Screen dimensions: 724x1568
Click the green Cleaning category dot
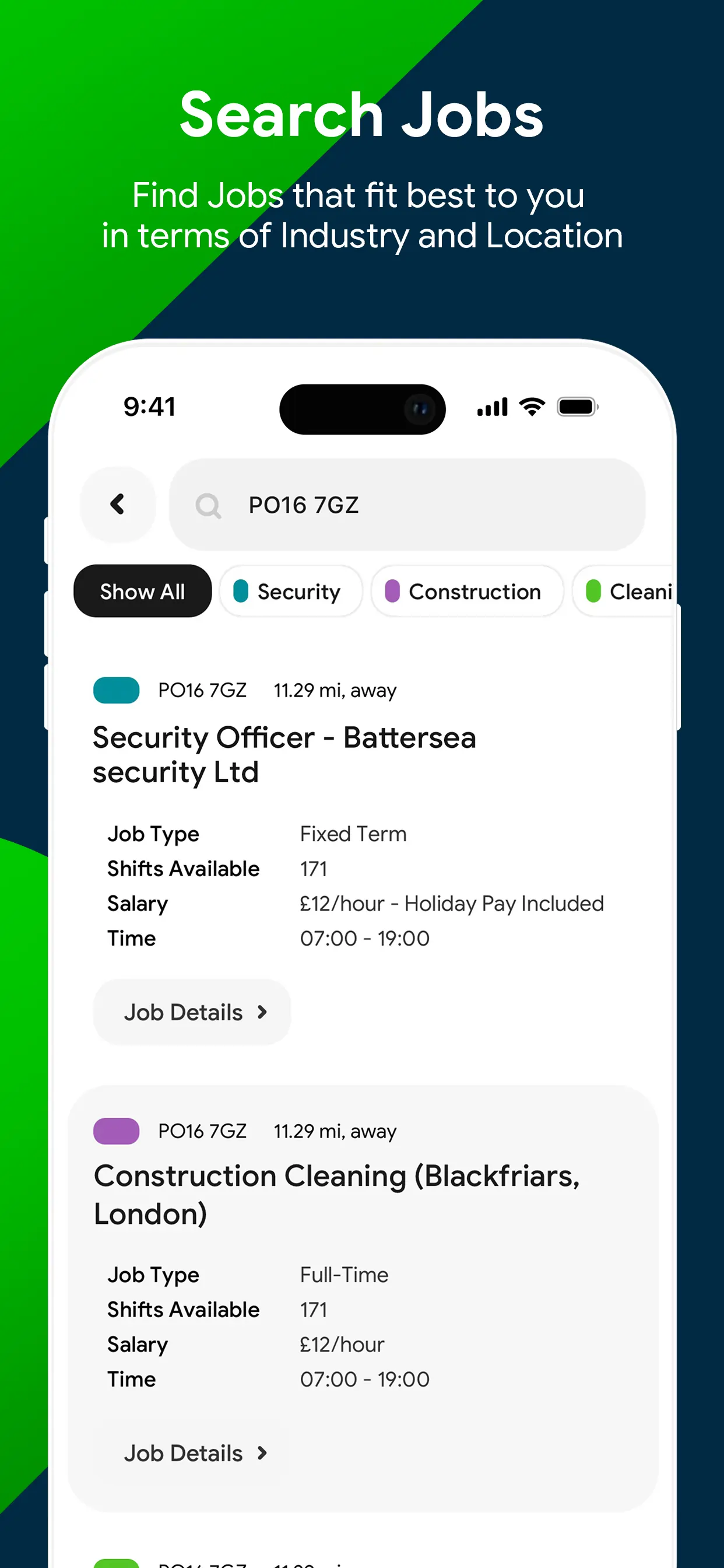(x=593, y=591)
